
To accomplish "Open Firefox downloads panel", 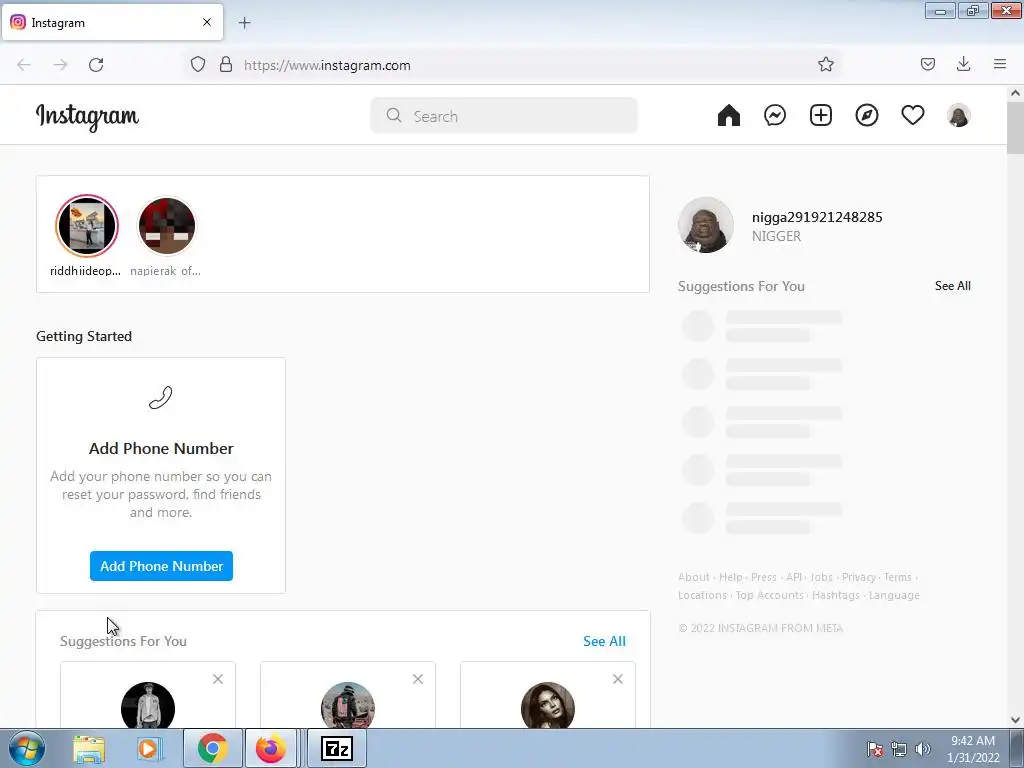I will tap(963, 64).
